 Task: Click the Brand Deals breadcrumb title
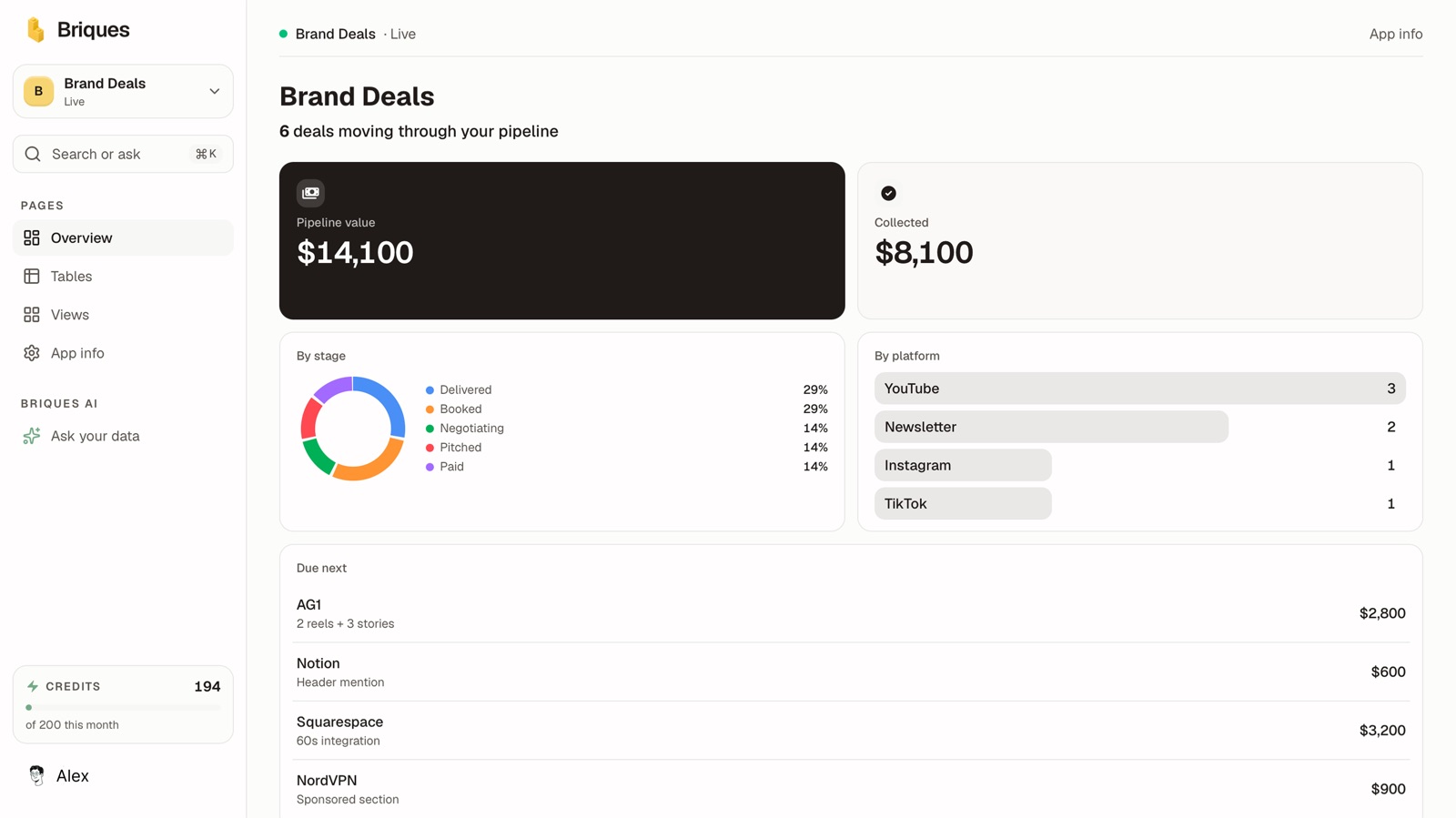[336, 34]
